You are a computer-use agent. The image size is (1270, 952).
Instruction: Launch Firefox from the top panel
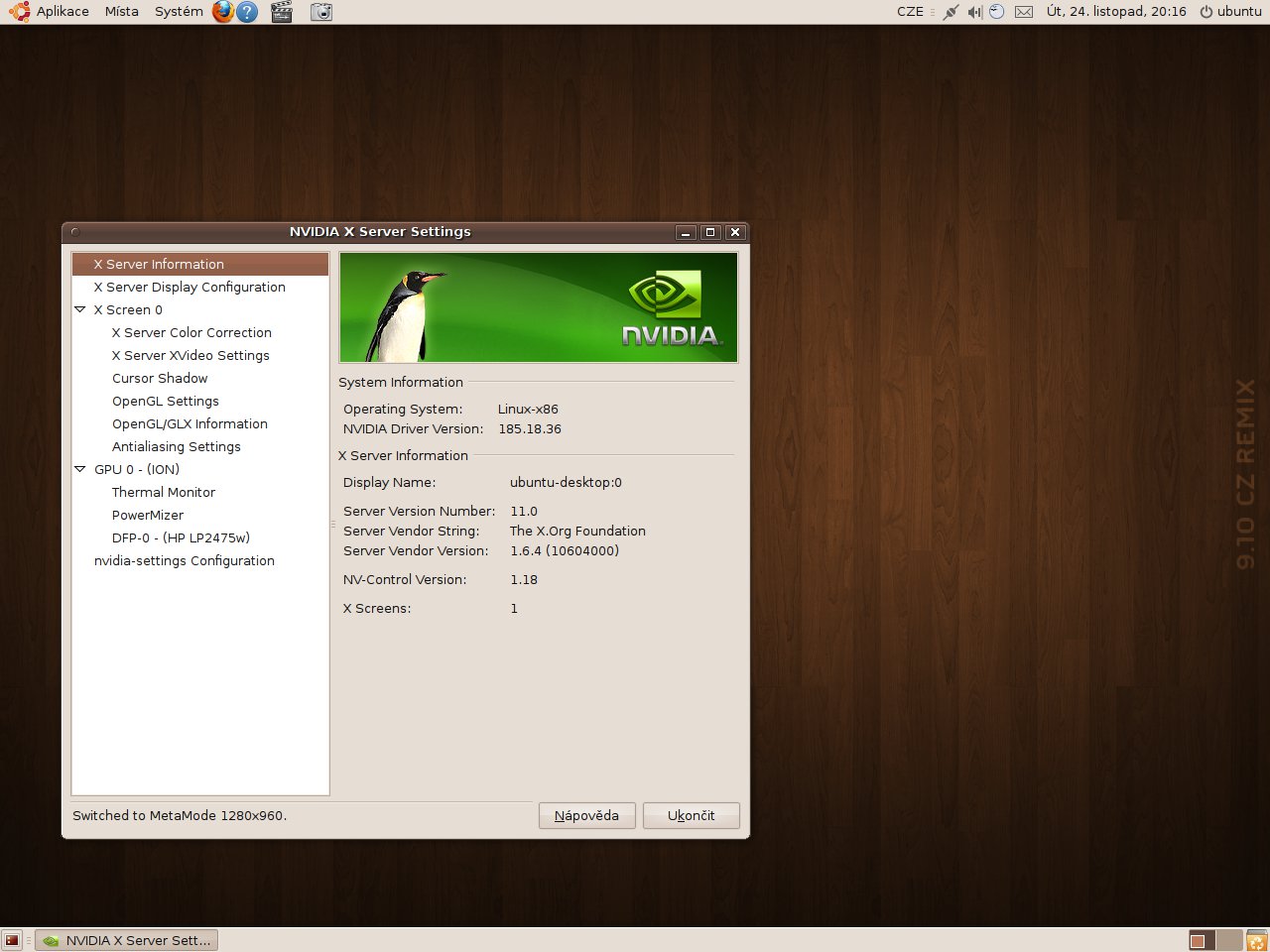point(223,12)
